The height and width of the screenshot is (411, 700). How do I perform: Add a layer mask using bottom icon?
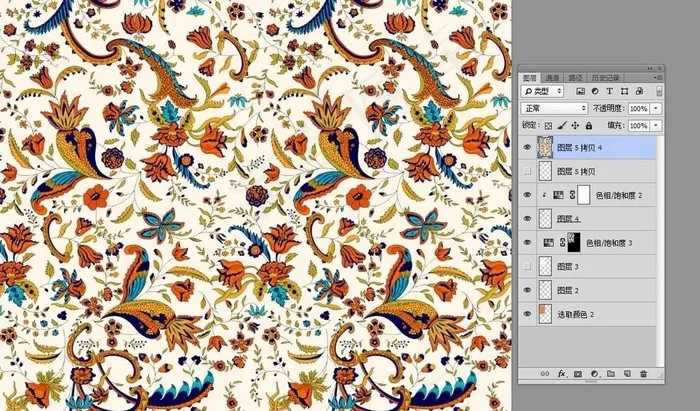click(x=577, y=373)
